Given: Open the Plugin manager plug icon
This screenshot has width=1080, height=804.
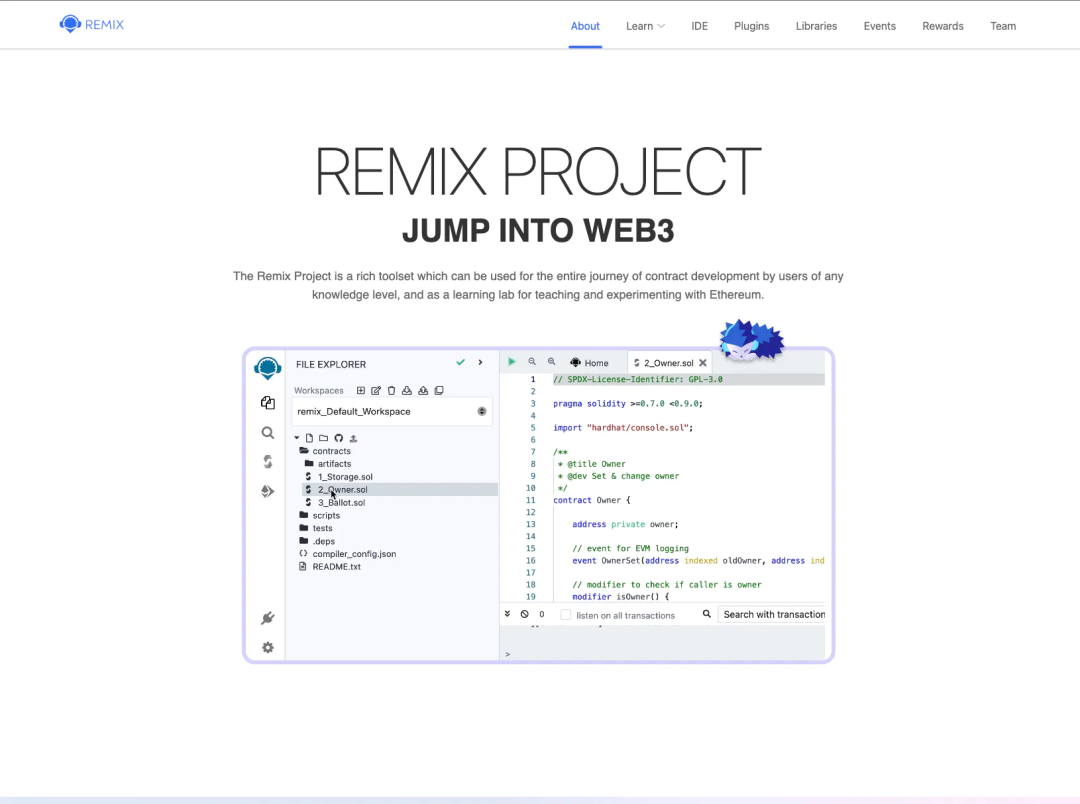Looking at the screenshot, I should click(x=267, y=618).
